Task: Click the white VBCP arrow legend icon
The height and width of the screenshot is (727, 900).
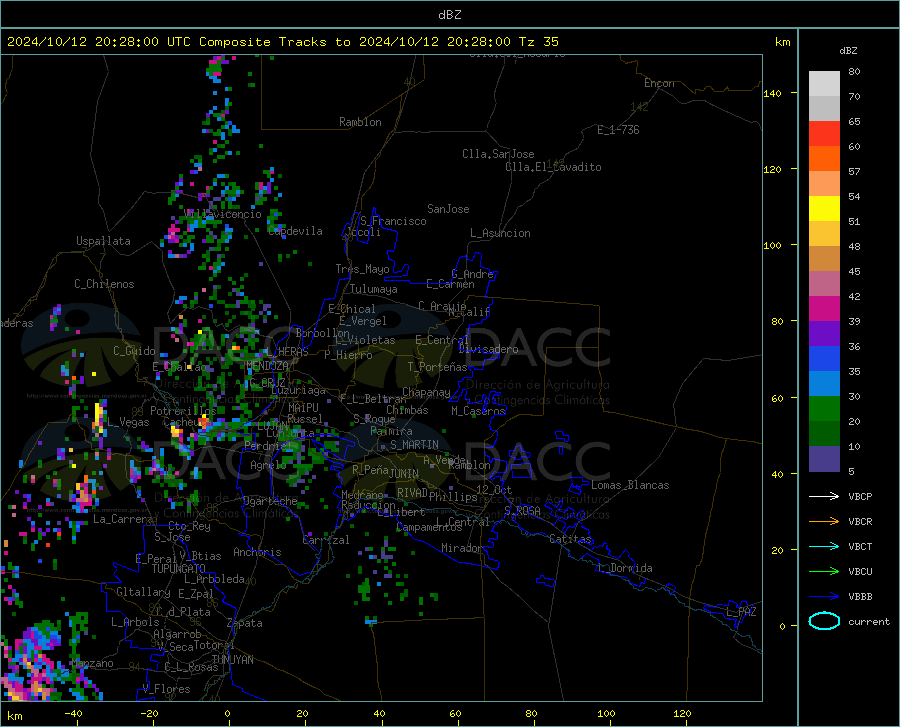Action: 824,496
